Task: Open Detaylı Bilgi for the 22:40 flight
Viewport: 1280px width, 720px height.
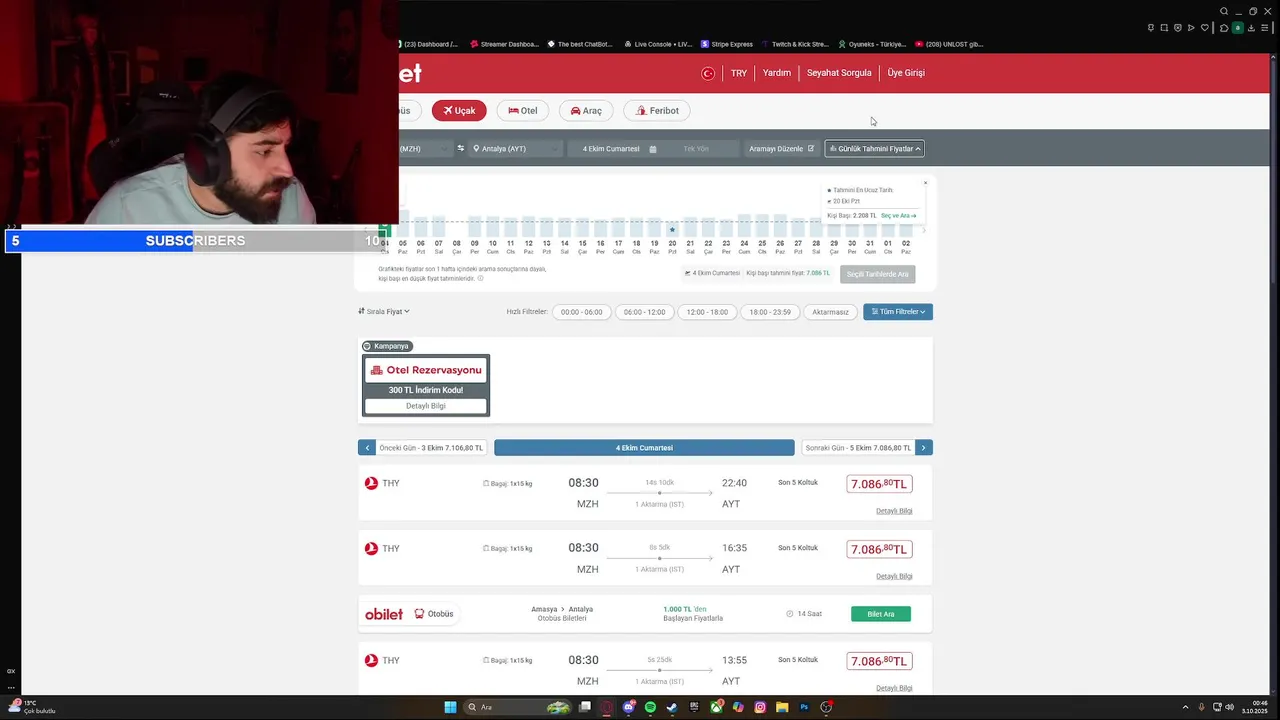Action: click(x=894, y=511)
